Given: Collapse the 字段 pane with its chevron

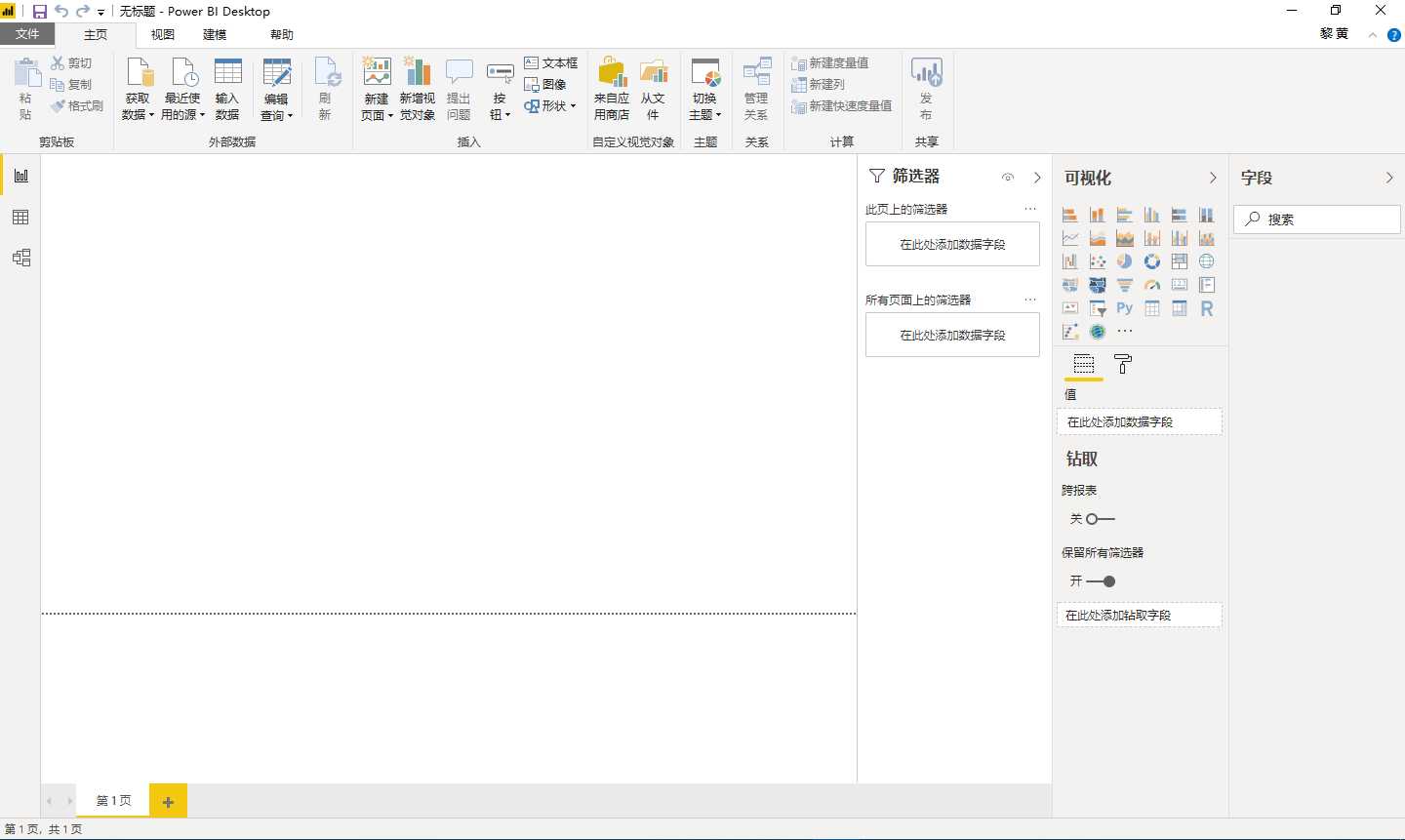Looking at the screenshot, I should [x=1389, y=178].
